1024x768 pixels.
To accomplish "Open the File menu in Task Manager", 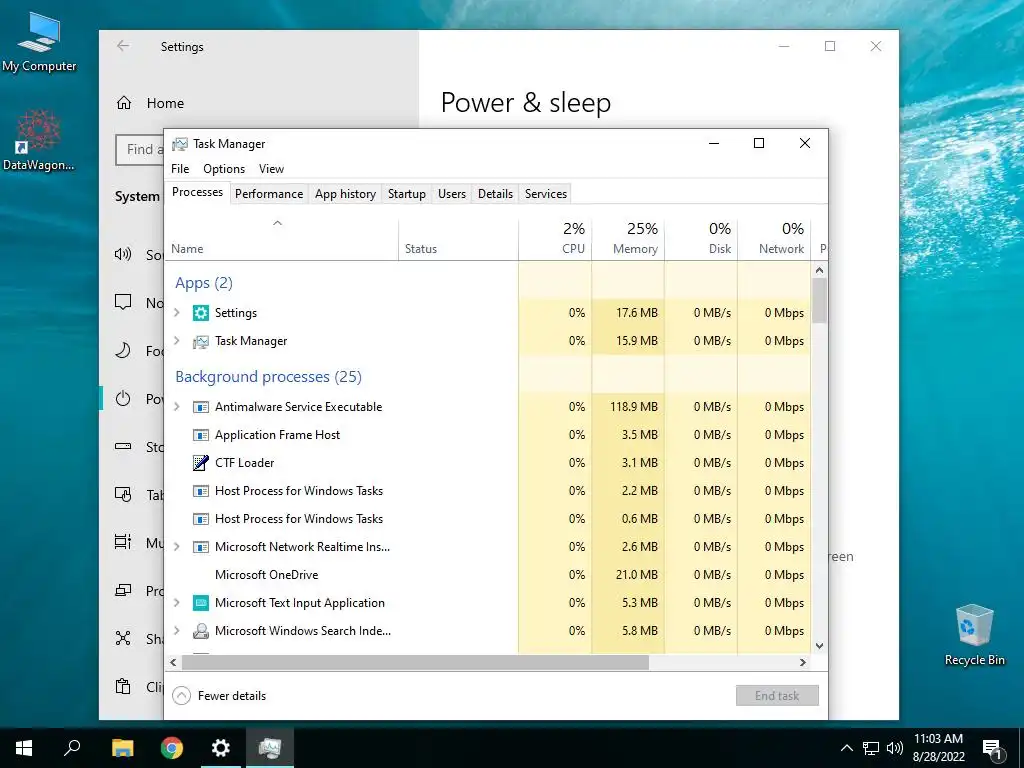I will [180, 168].
